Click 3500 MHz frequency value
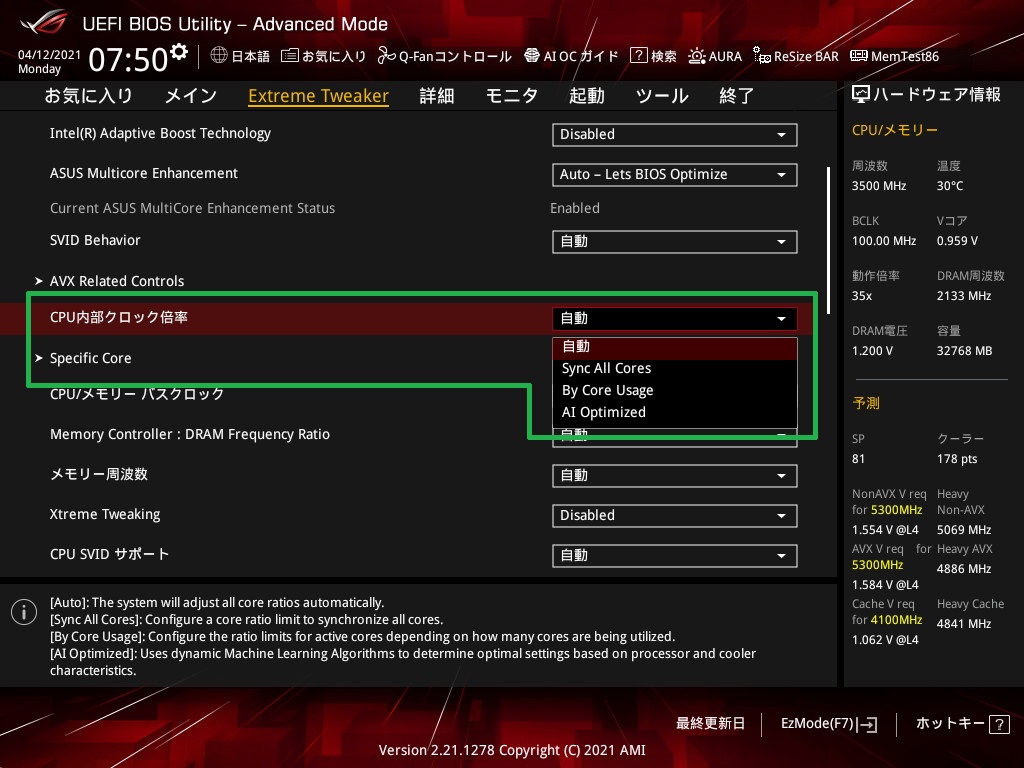 click(x=879, y=186)
